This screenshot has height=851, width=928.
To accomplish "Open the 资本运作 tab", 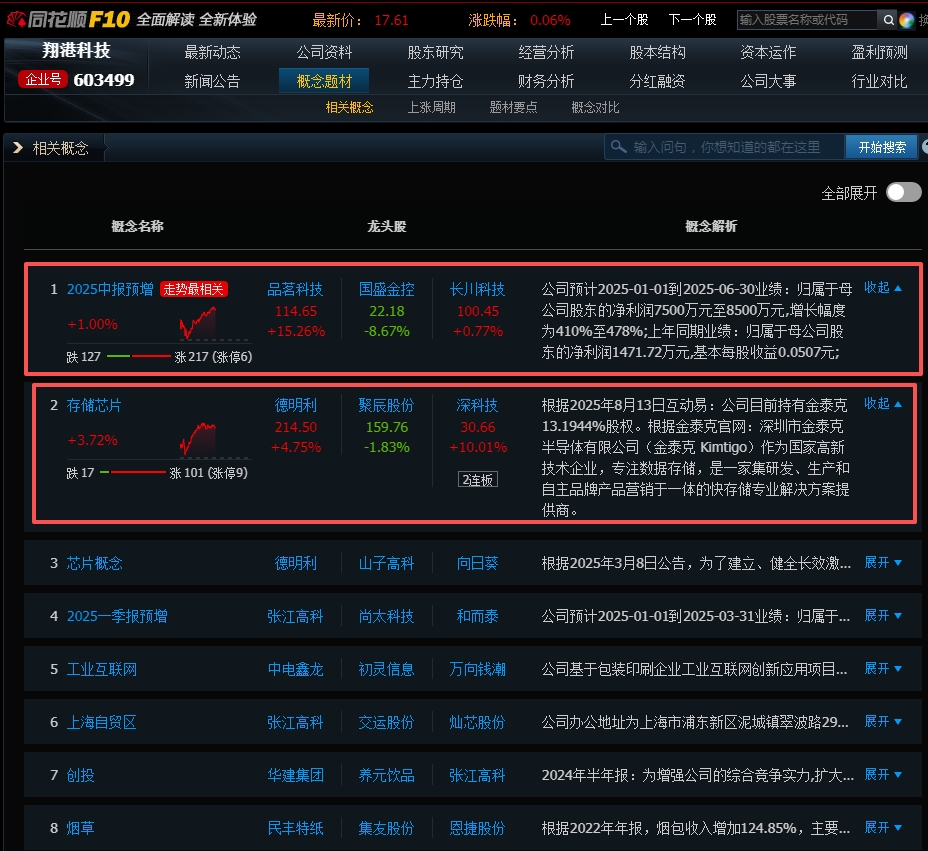I will 768,53.
